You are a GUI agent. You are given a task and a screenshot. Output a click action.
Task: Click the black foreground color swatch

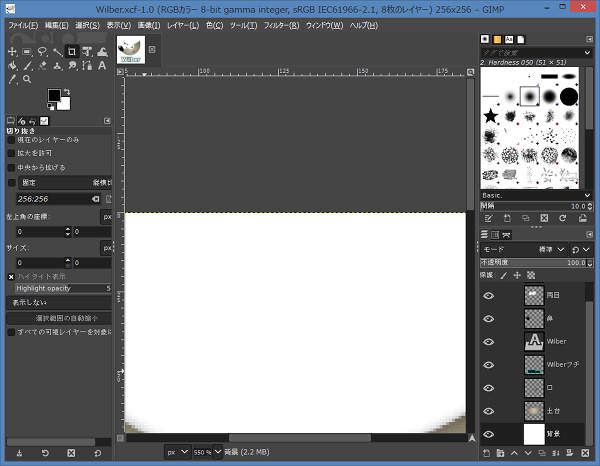pyautogui.click(x=54, y=96)
